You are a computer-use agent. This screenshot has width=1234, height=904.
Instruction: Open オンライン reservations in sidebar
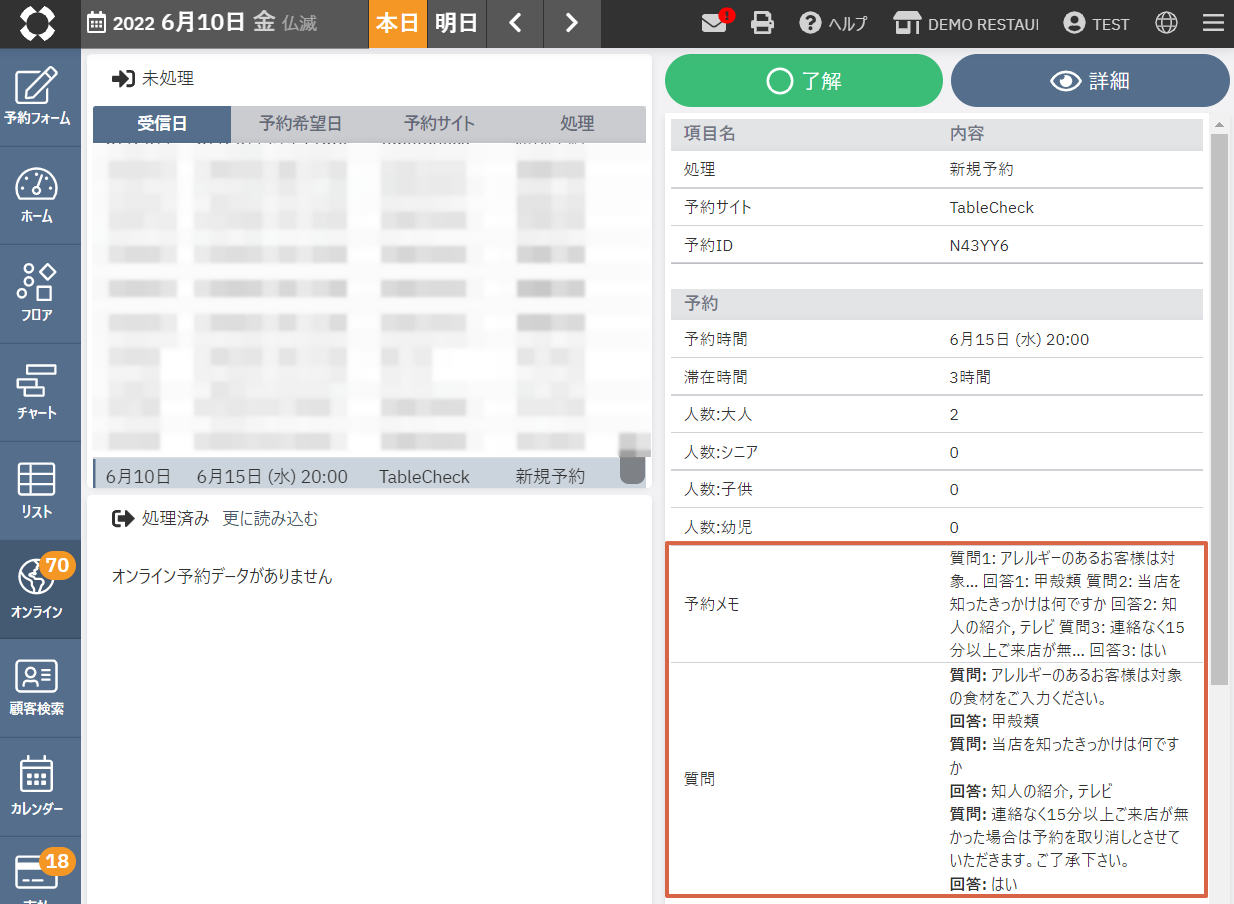tap(40, 589)
